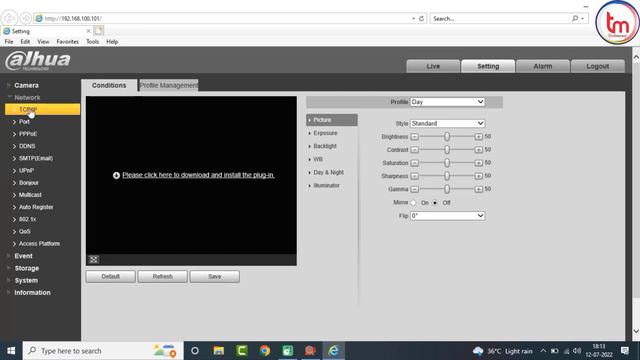Open the Illuminator settings section
The height and width of the screenshot is (360, 640).
(327, 185)
